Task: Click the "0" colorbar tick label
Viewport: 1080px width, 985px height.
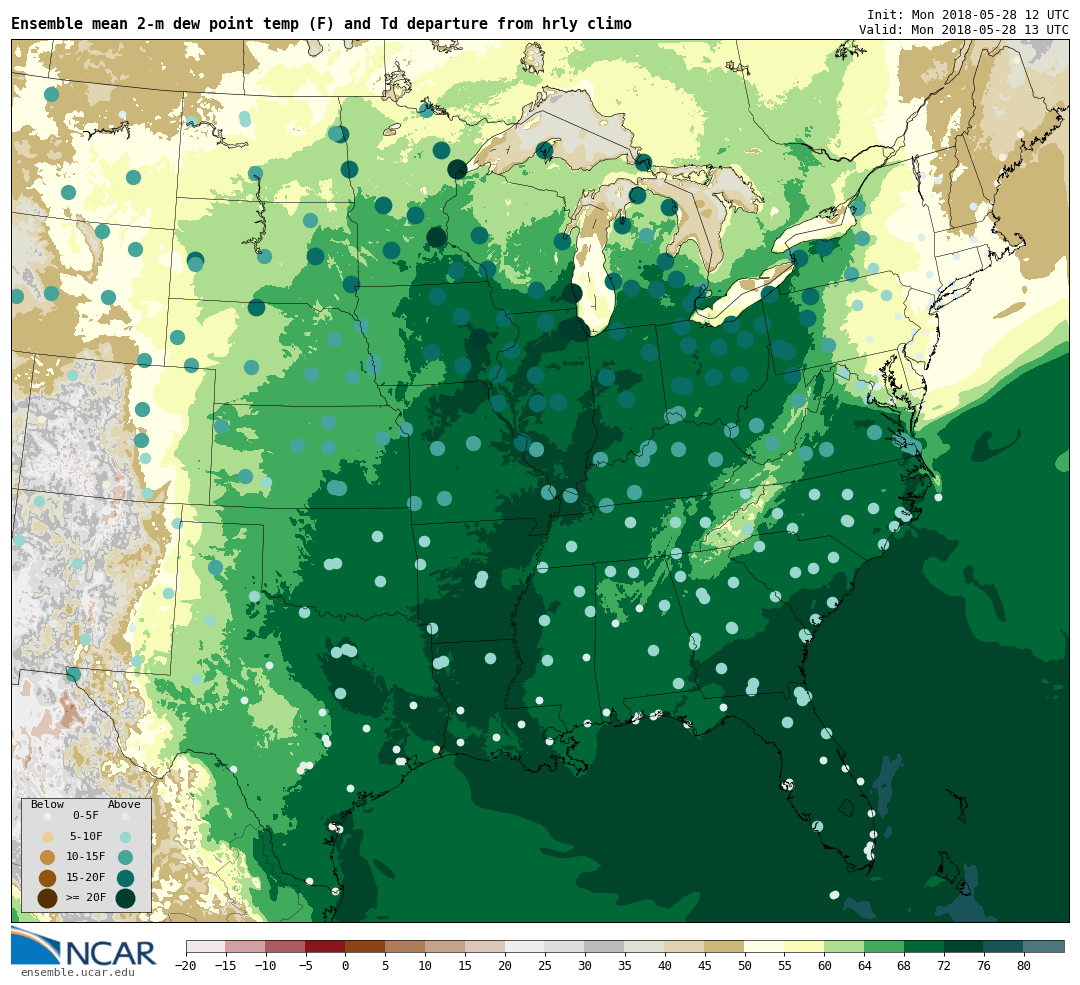Action: pyautogui.click(x=346, y=966)
